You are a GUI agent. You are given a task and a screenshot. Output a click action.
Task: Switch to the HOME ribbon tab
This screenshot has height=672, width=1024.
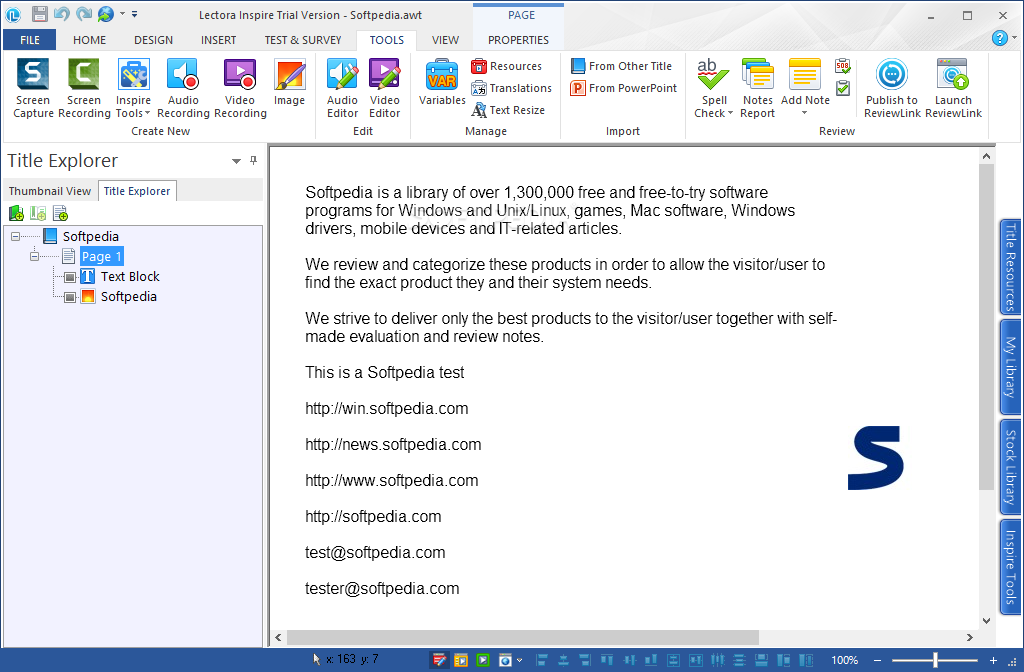click(89, 40)
